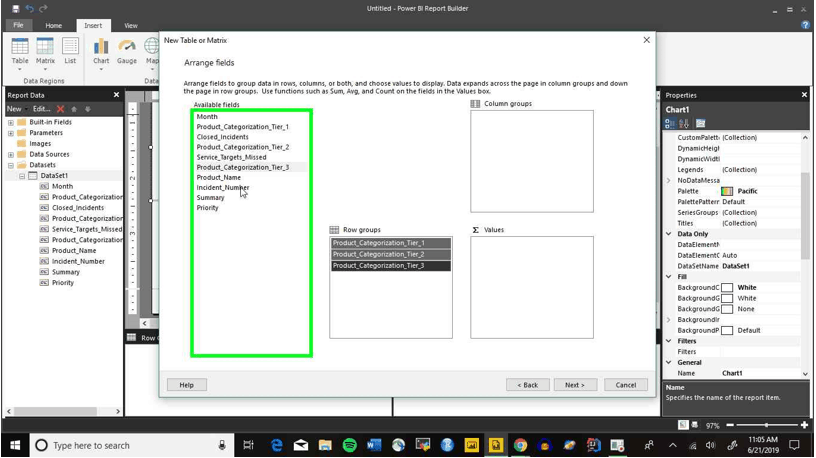Open the notification center icon
The height and width of the screenshot is (458, 816).
tap(794, 445)
